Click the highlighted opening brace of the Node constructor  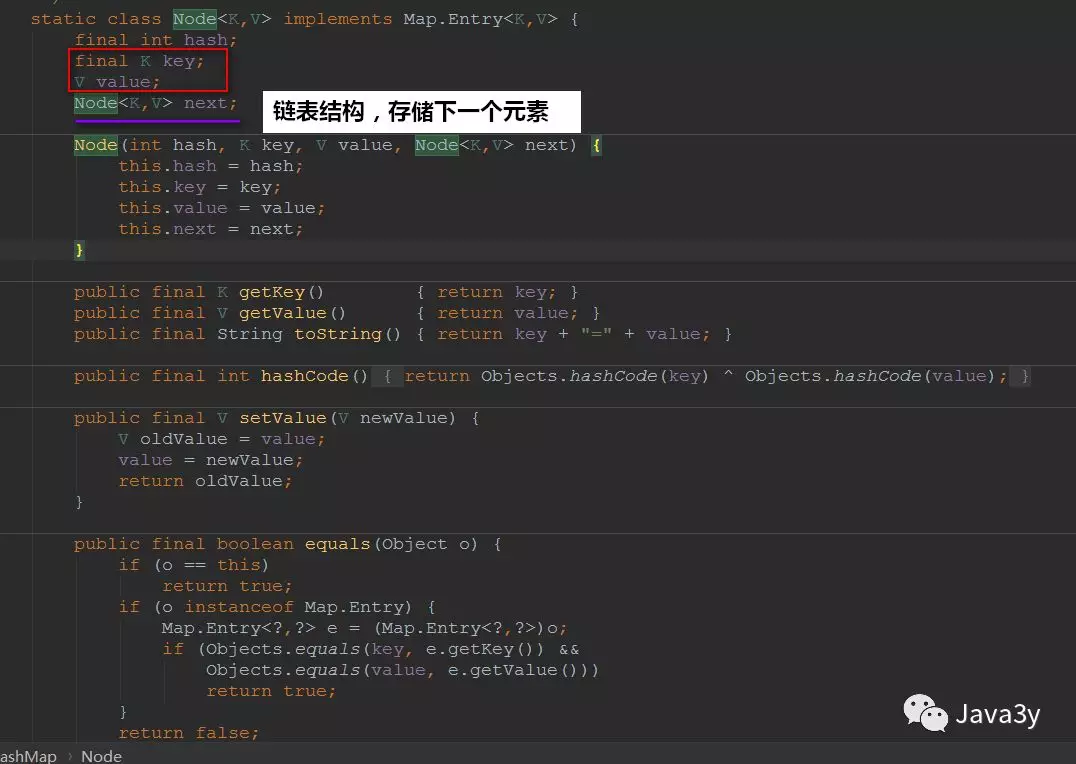coord(596,146)
